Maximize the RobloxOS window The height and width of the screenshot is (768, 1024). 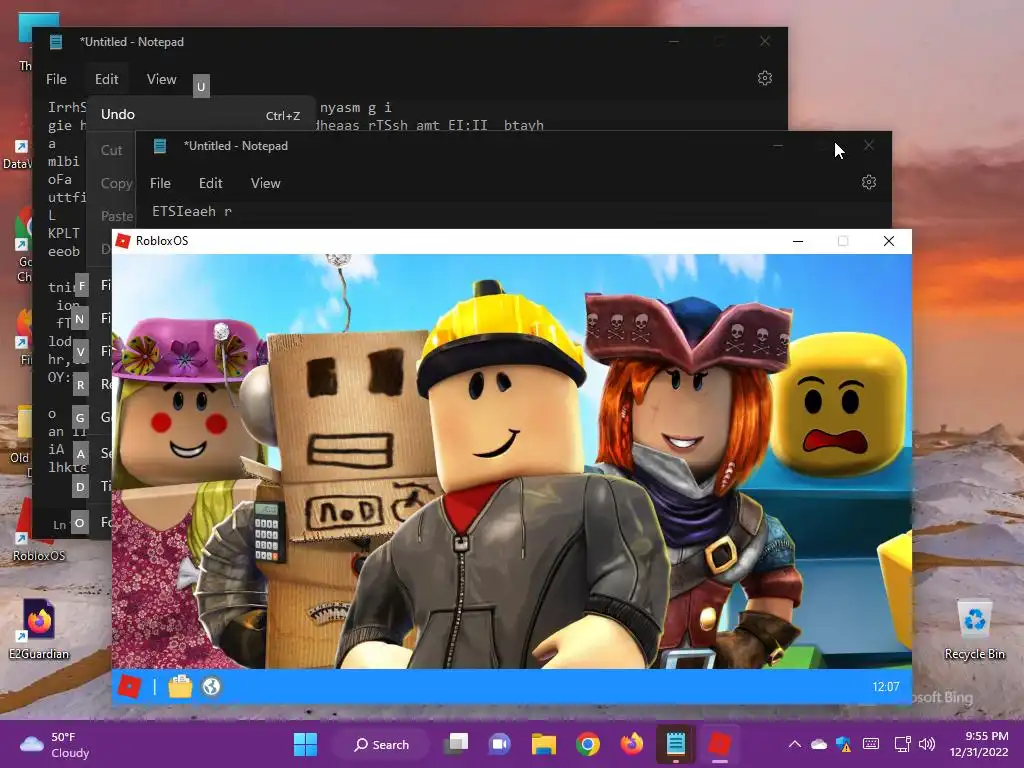843,241
